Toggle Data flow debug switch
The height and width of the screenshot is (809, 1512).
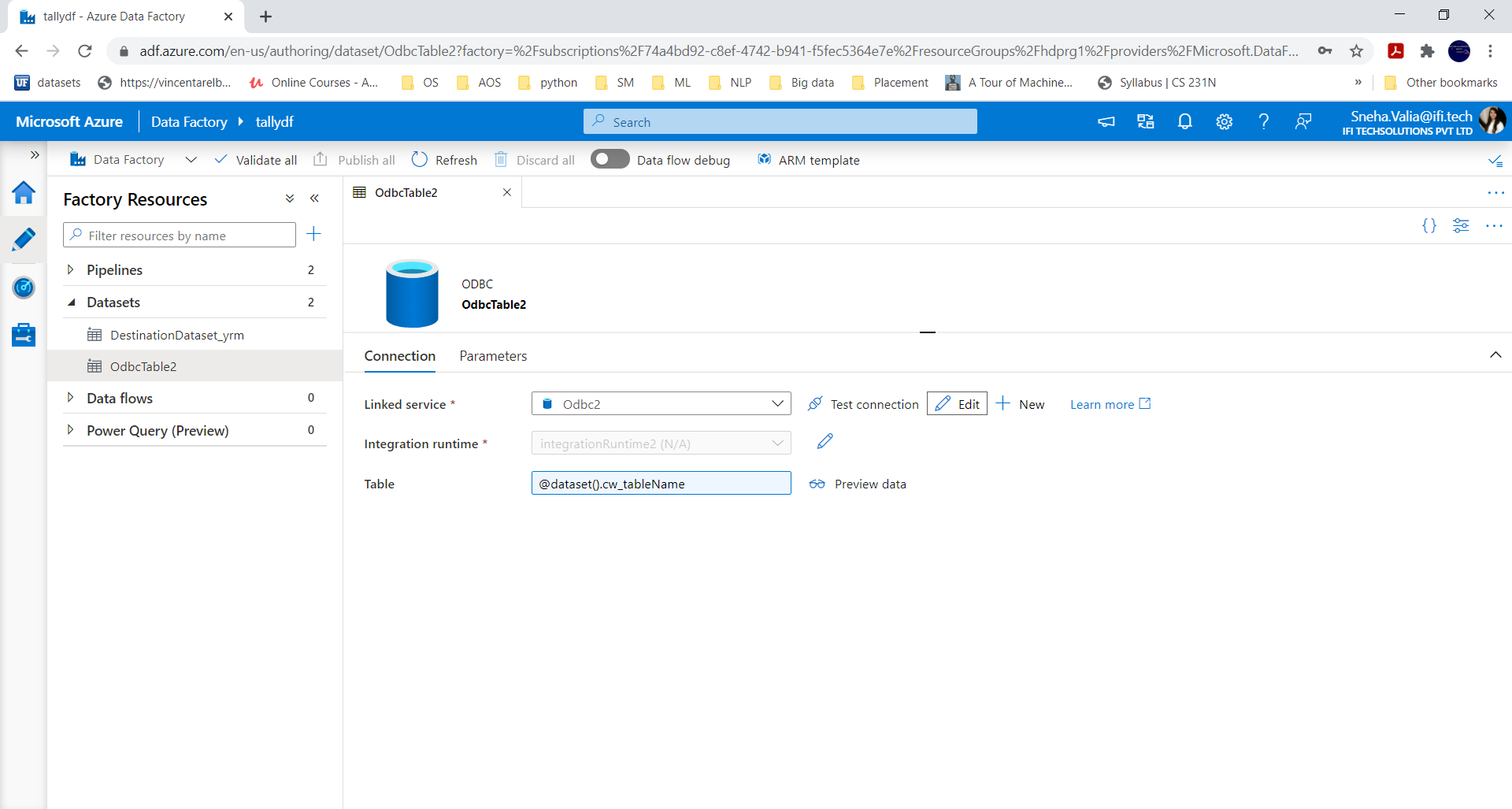[610, 159]
